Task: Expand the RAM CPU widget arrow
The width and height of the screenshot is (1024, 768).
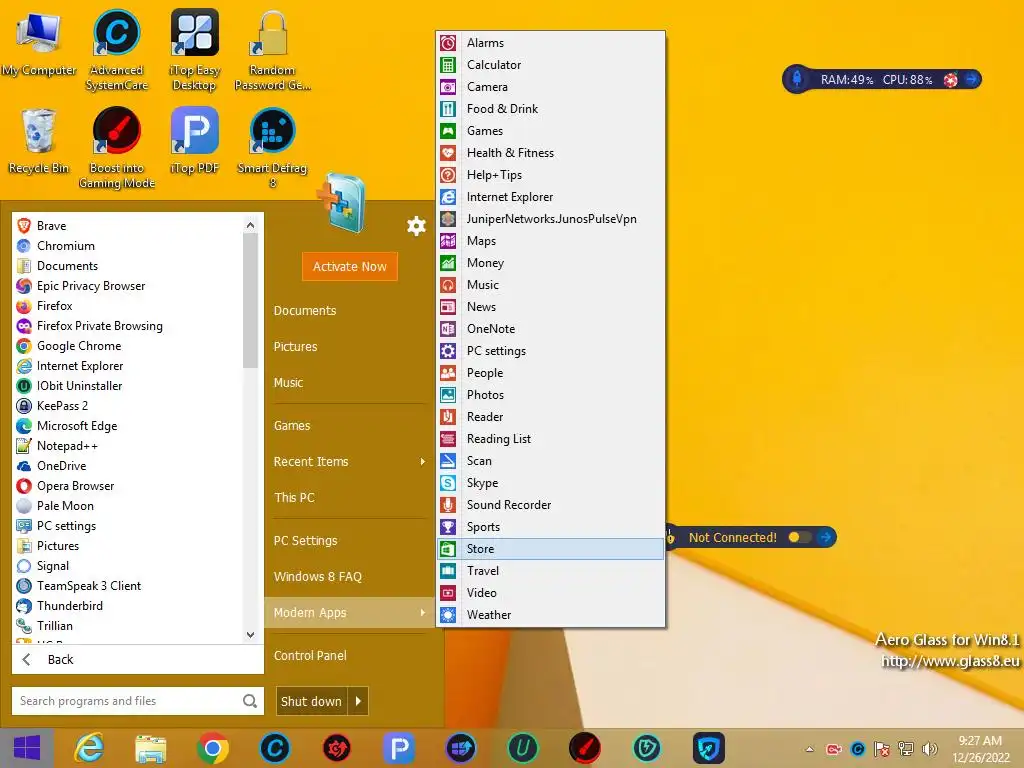Action: click(971, 80)
